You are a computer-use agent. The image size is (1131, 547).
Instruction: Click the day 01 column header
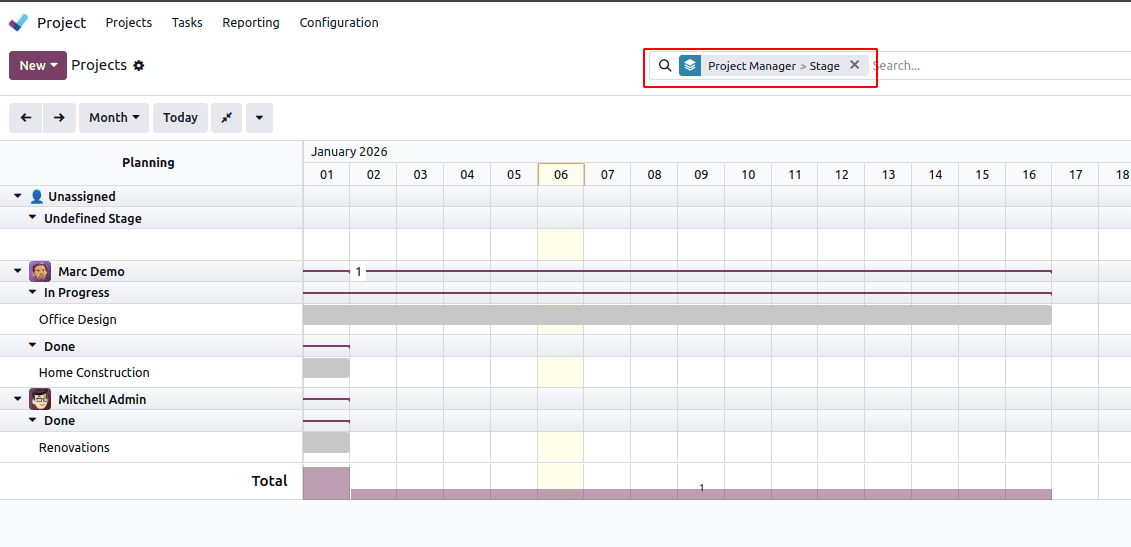tap(327, 174)
